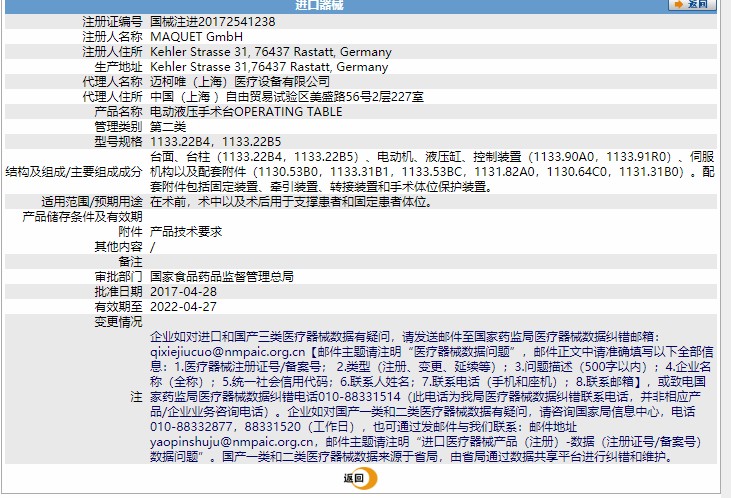Click the 适用范围/预期用途 label

click(x=92, y=201)
